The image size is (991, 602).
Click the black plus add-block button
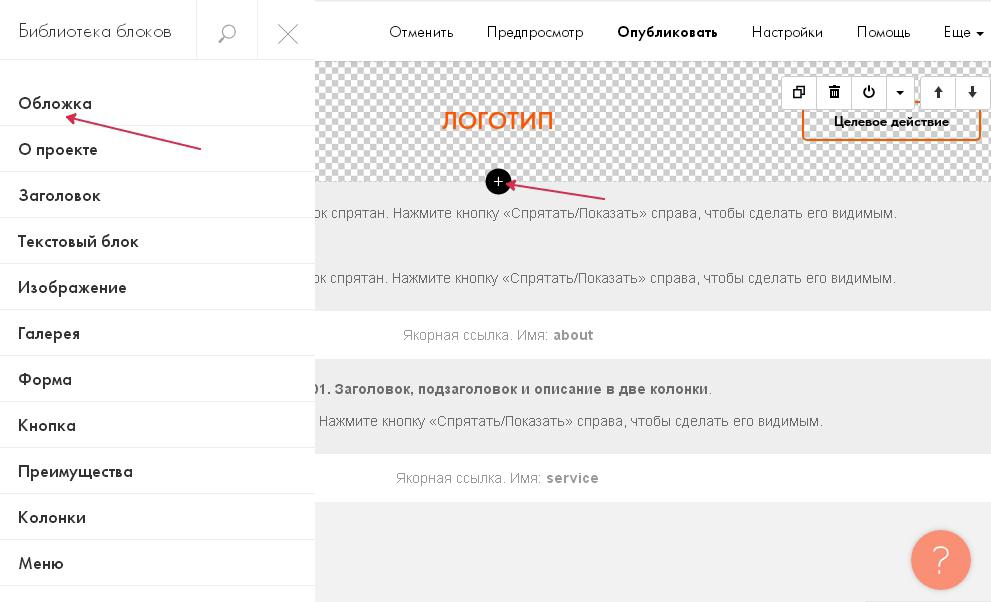pos(498,182)
